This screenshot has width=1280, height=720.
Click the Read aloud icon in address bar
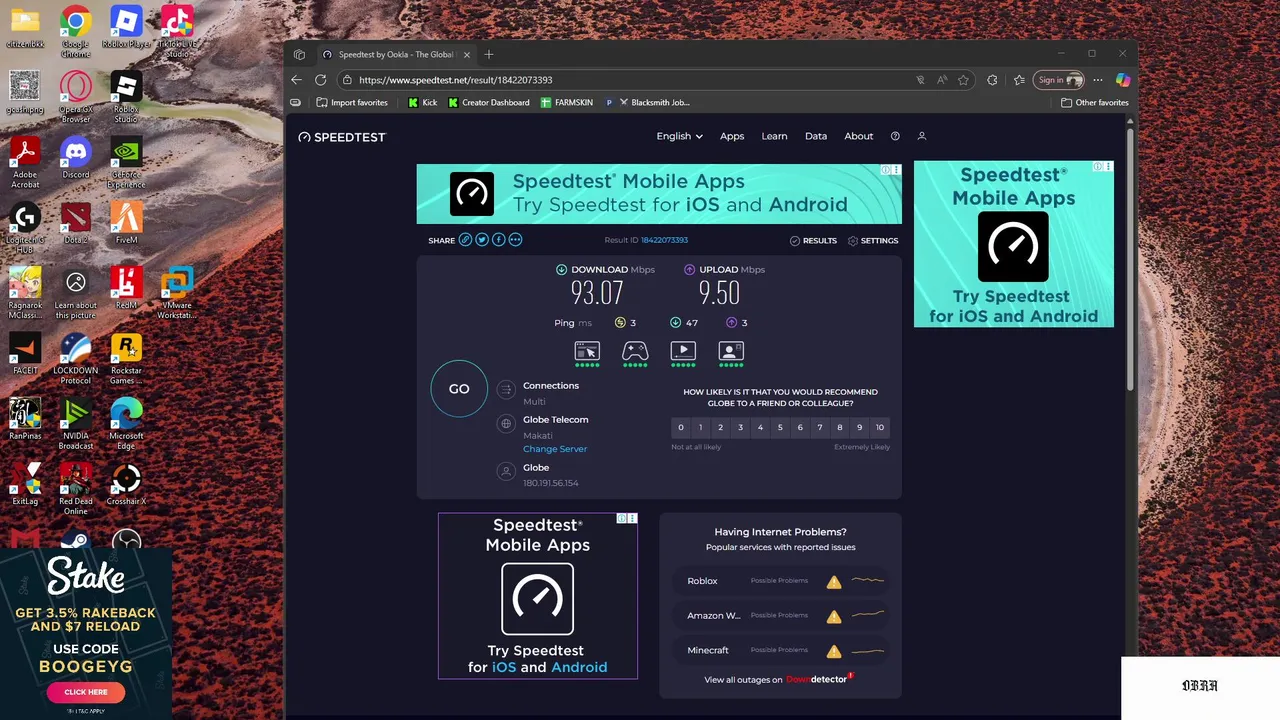tap(942, 80)
